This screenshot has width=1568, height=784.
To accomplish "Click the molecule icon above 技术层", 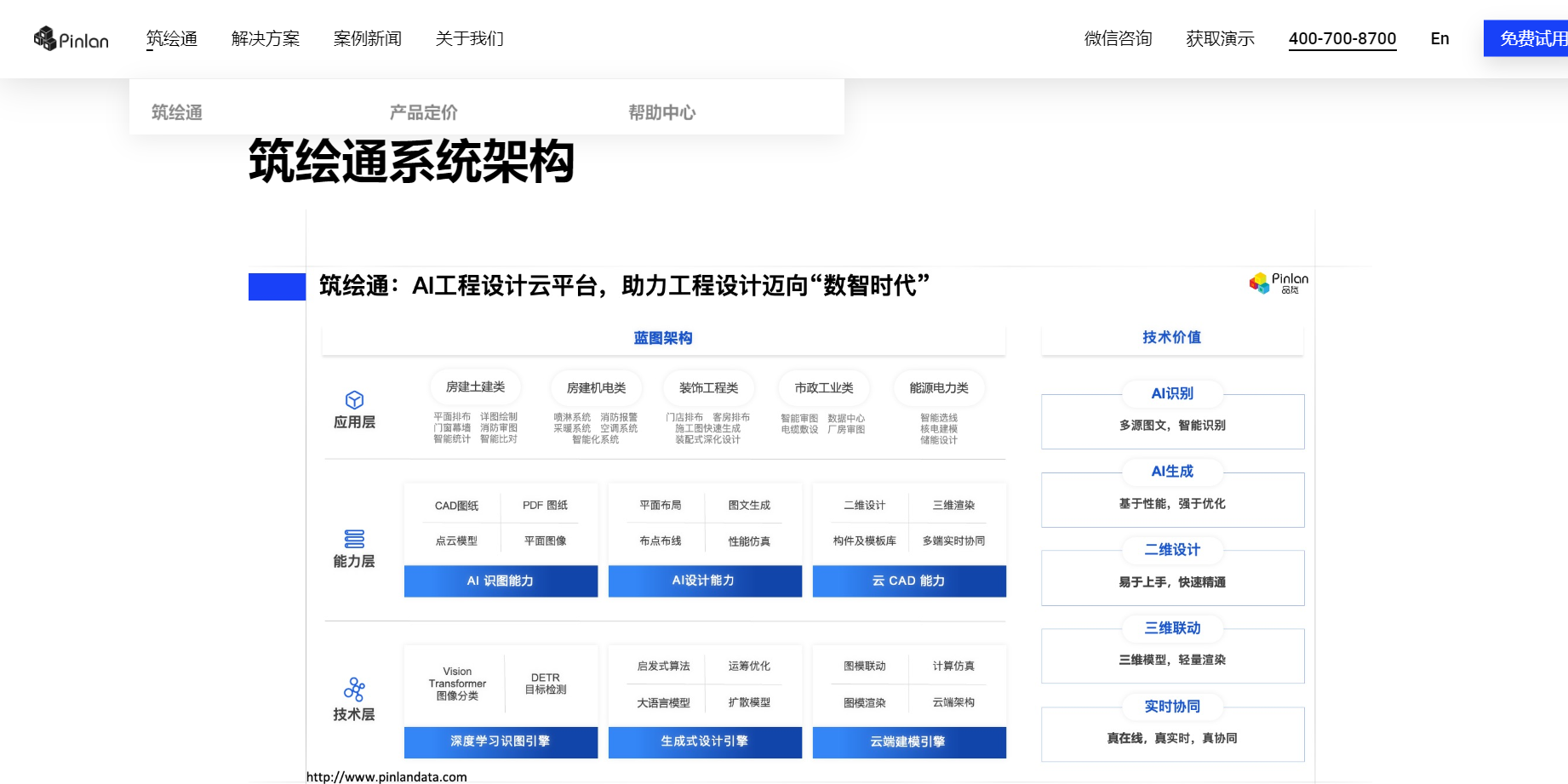I will (x=354, y=690).
